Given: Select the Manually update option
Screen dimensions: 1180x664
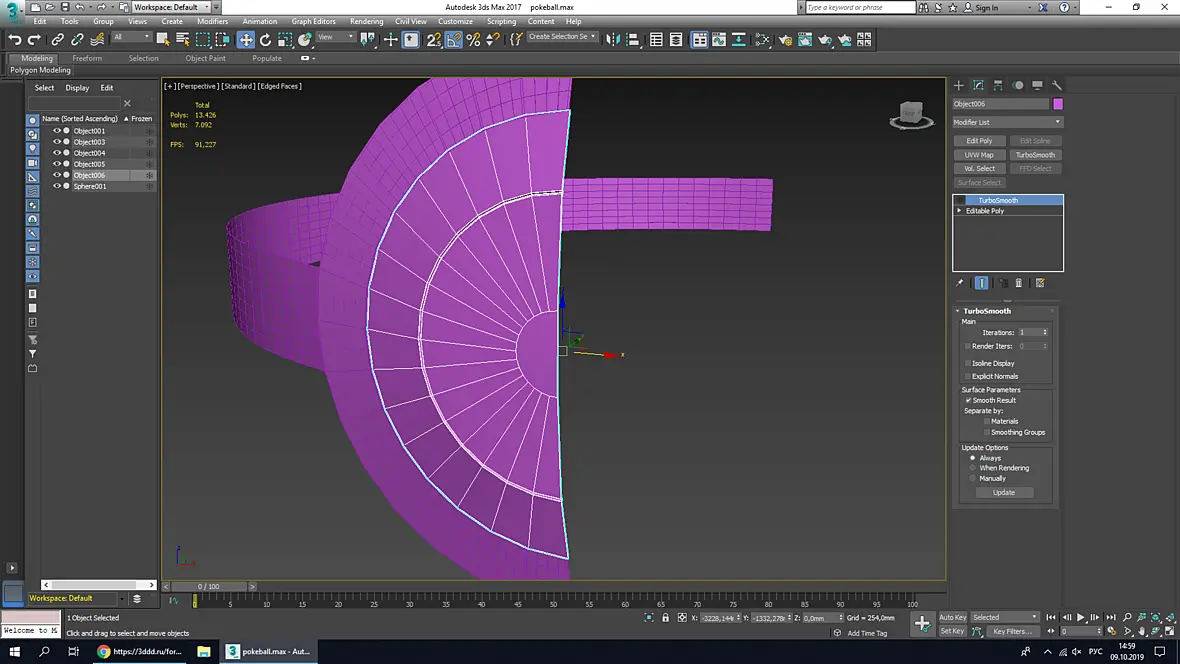Looking at the screenshot, I should click(972, 478).
